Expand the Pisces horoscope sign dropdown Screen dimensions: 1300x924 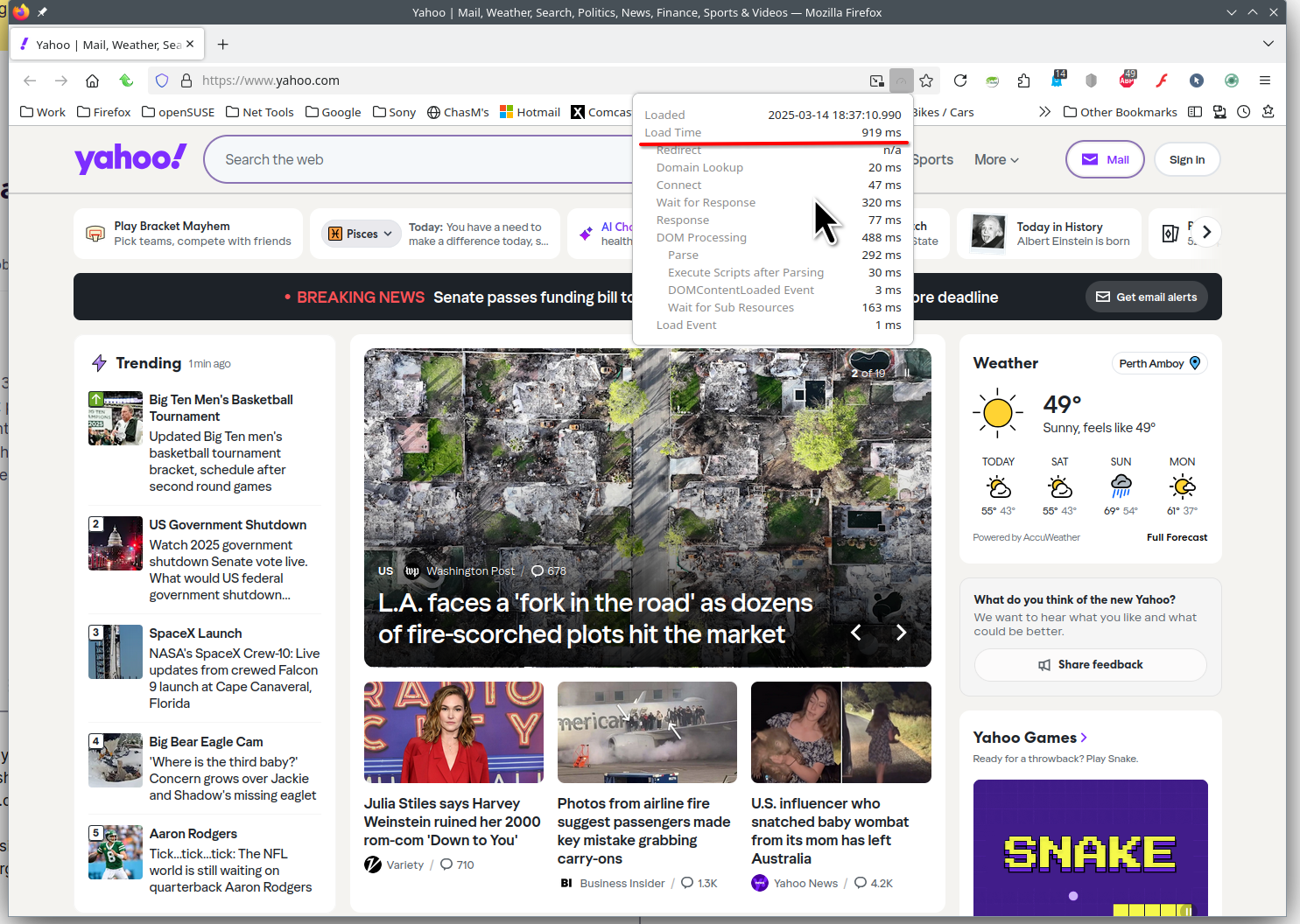point(360,234)
